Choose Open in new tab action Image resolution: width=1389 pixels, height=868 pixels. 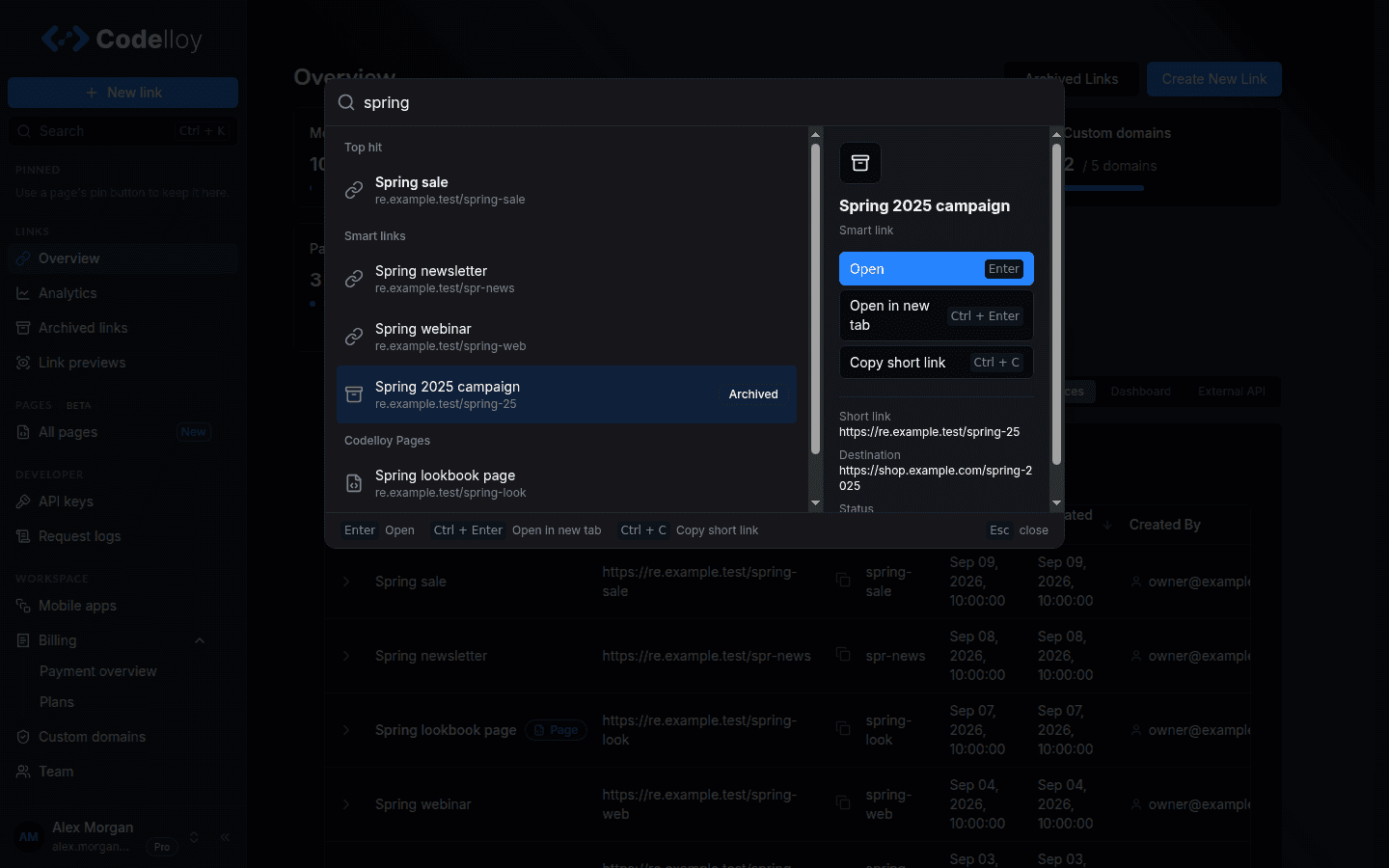(x=936, y=315)
